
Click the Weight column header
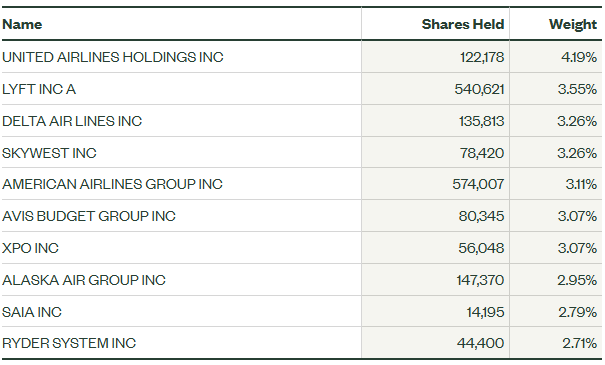(573, 24)
